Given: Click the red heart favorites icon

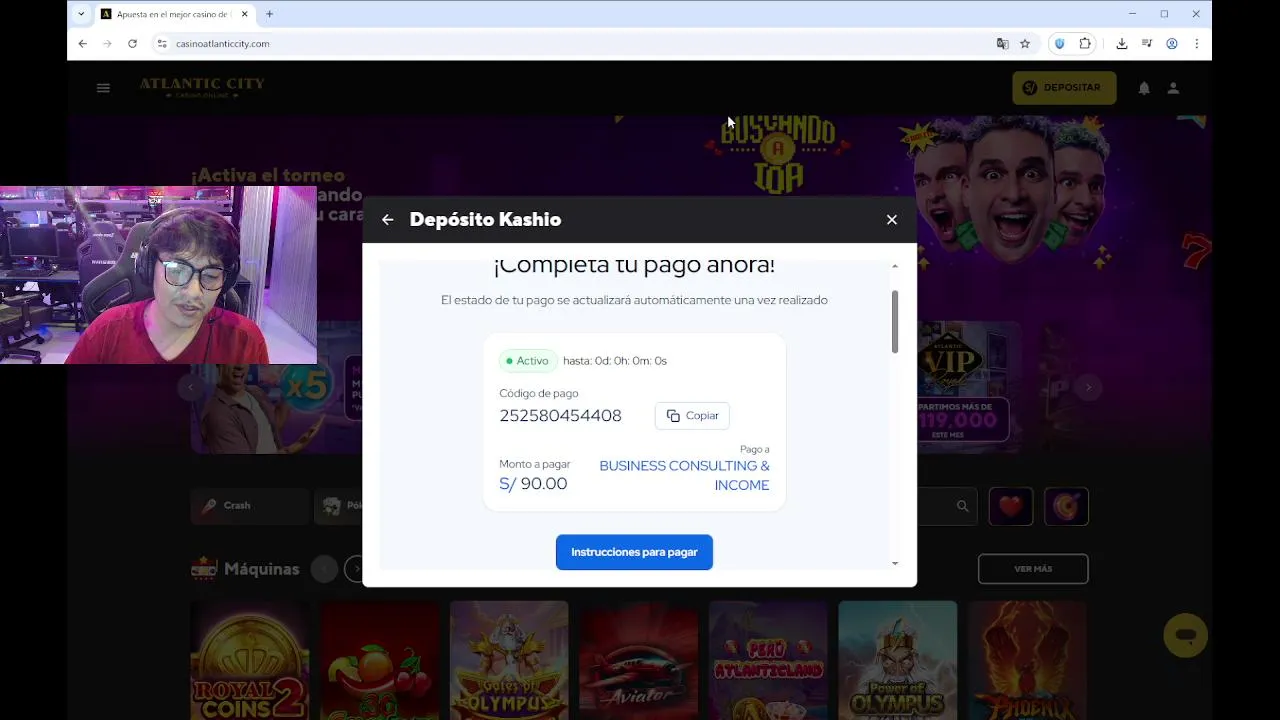Looking at the screenshot, I should click(x=1011, y=506).
